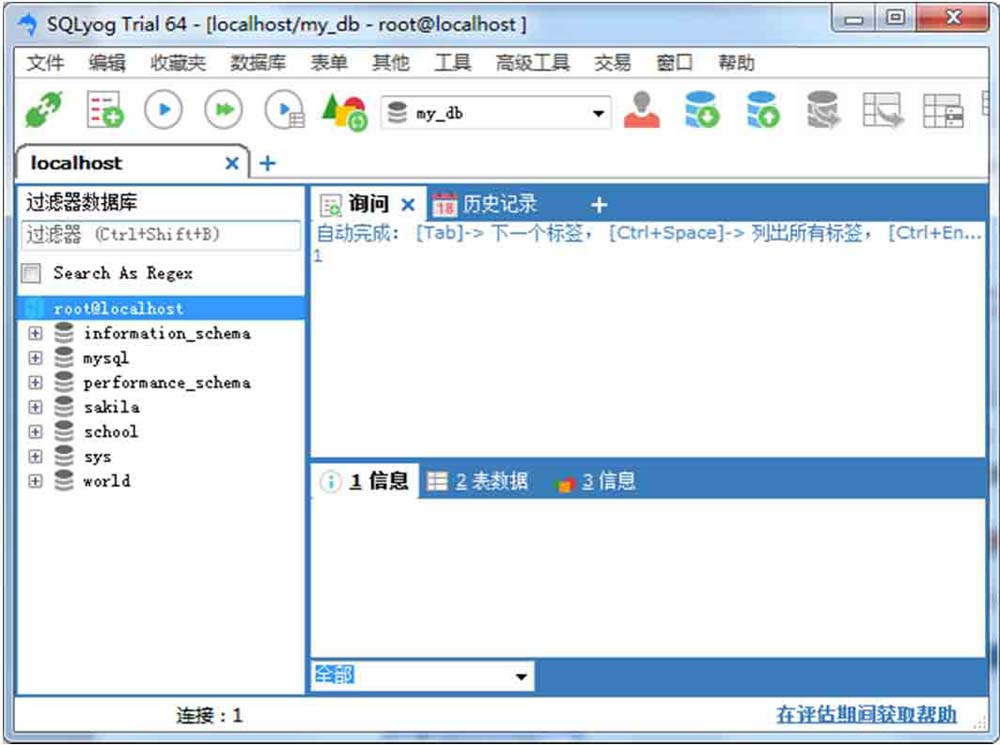The width and height of the screenshot is (1000, 745).
Task: Select the sys database icon
Action: (x=64, y=456)
